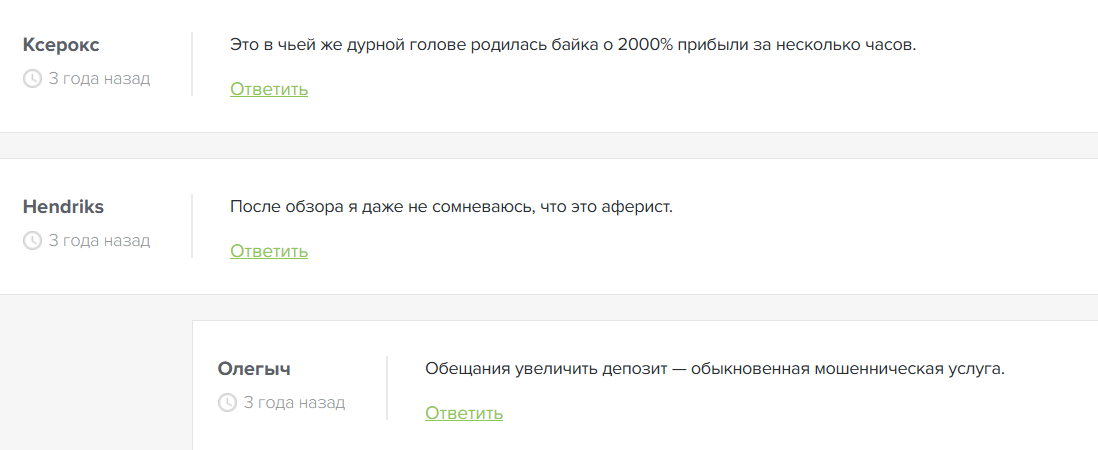This screenshot has width=1098, height=450.
Task: Click the '3 года назад' timestamp under Ксерокс
Action: (x=99, y=78)
